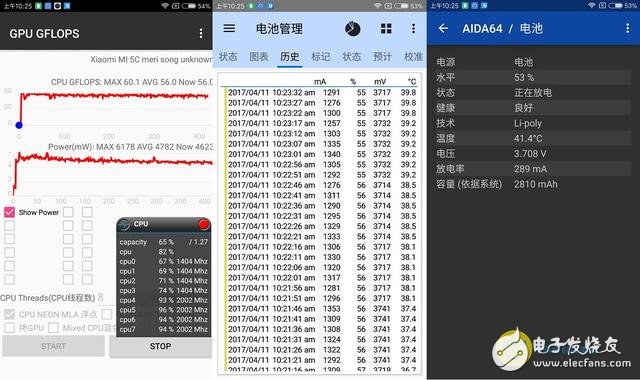This screenshot has width=640, height=380.
Task: Click the 状态 正在放电 row
Action: click(533, 93)
